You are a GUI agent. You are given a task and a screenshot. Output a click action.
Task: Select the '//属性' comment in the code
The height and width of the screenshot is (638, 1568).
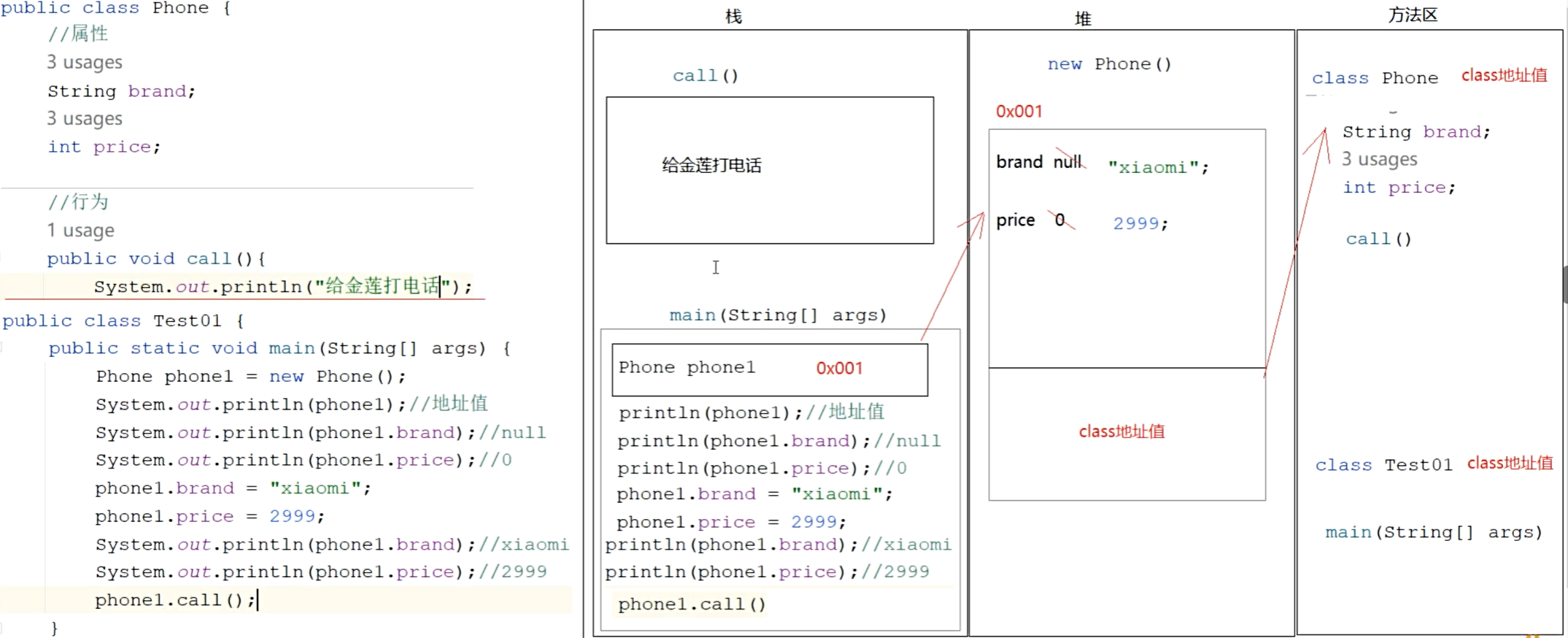pyautogui.click(x=78, y=34)
